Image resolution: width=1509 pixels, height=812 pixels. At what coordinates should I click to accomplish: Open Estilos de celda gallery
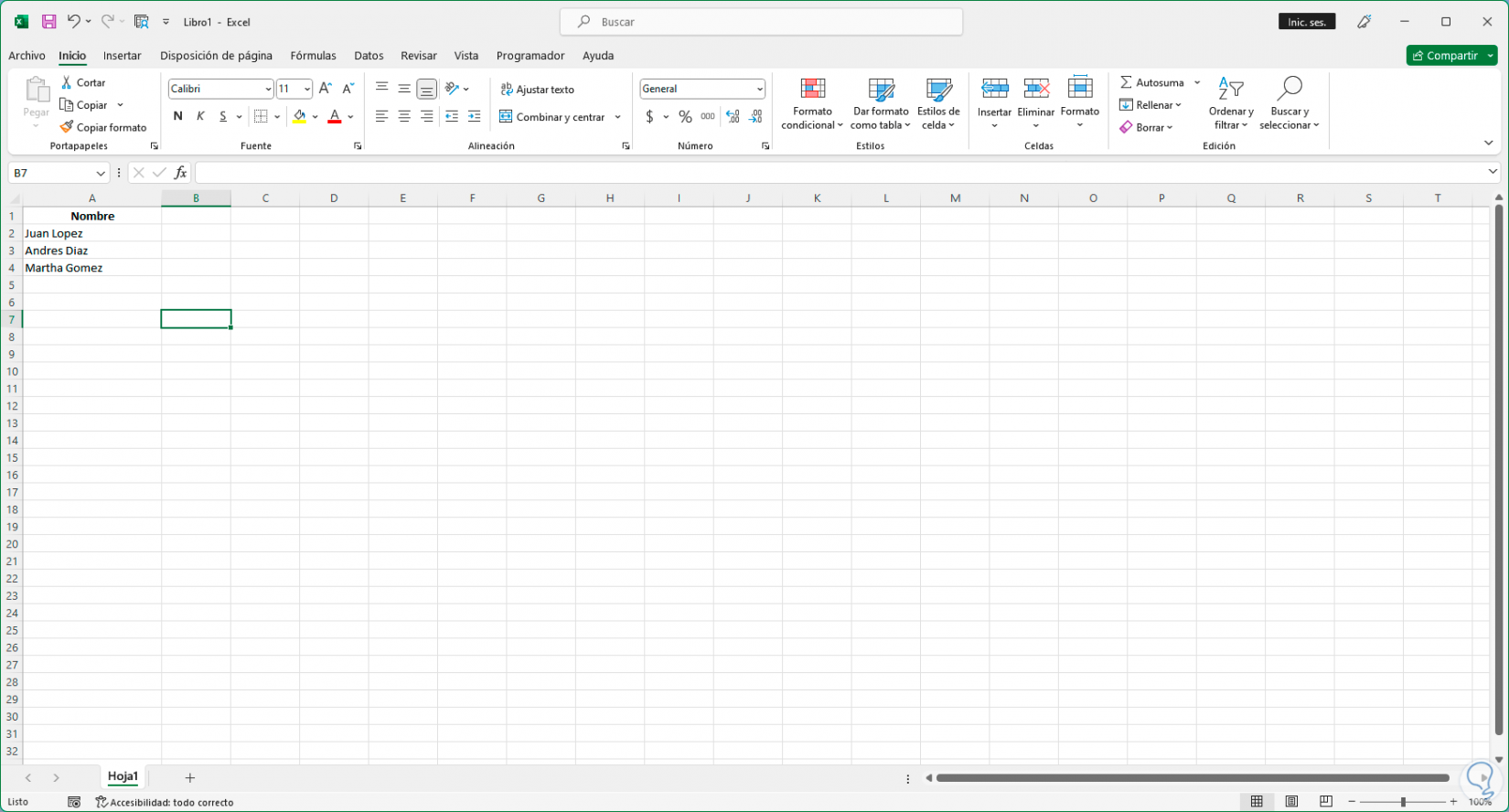click(x=938, y=103)
